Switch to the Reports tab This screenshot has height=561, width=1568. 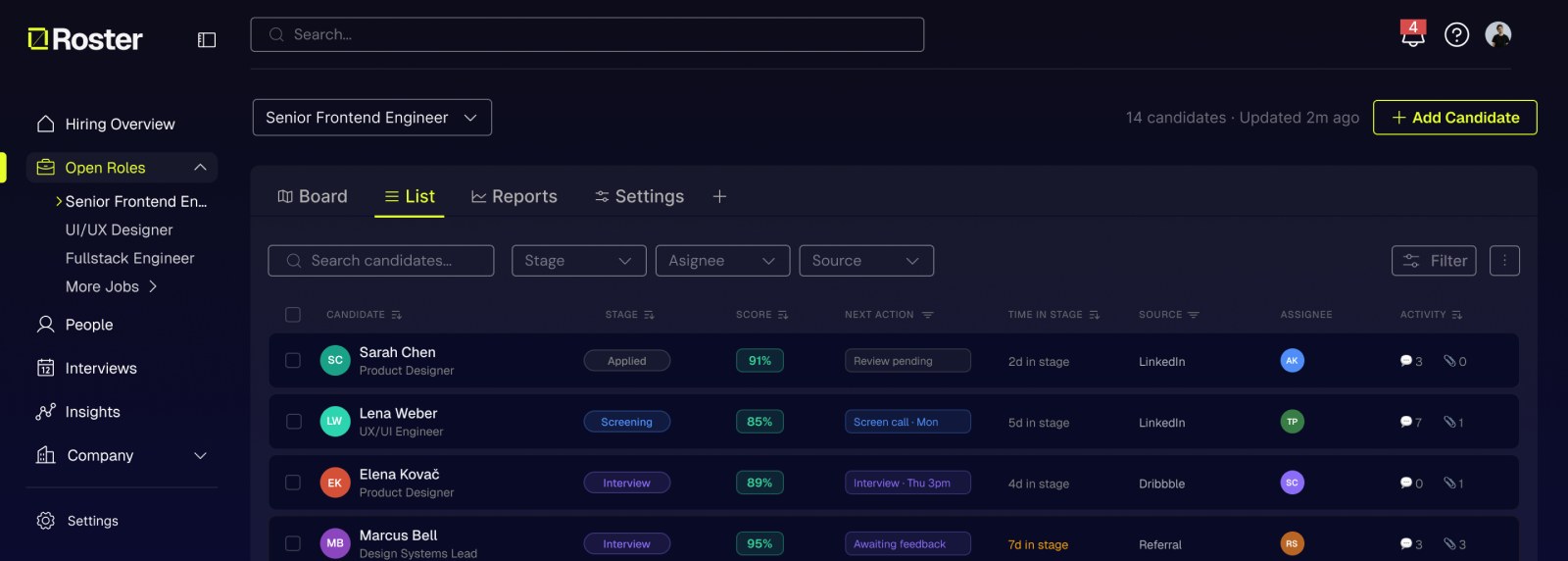click(x=514, y=196)
